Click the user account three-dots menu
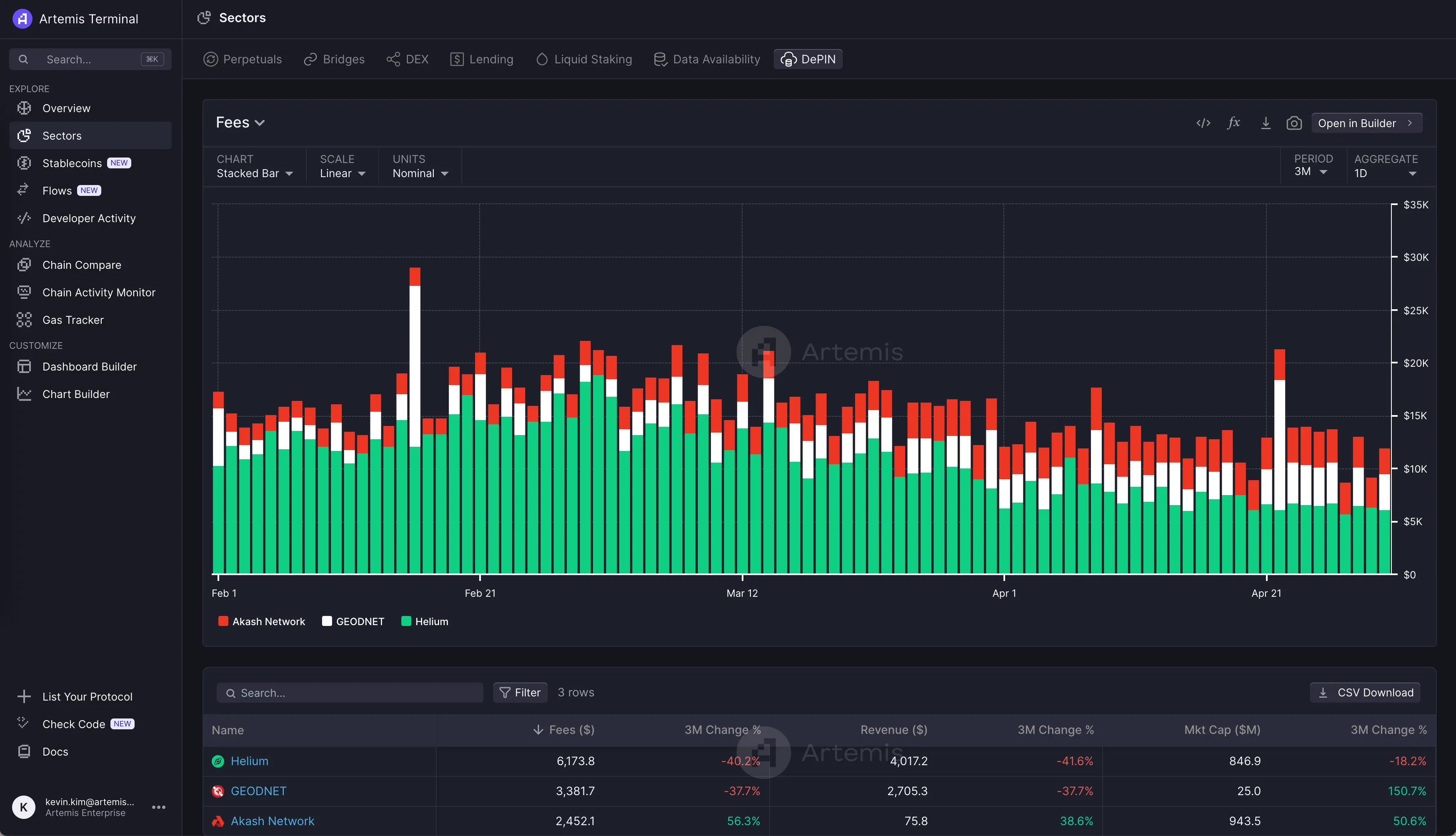This screenshot has width=1456, height=836. click(158, 807)
